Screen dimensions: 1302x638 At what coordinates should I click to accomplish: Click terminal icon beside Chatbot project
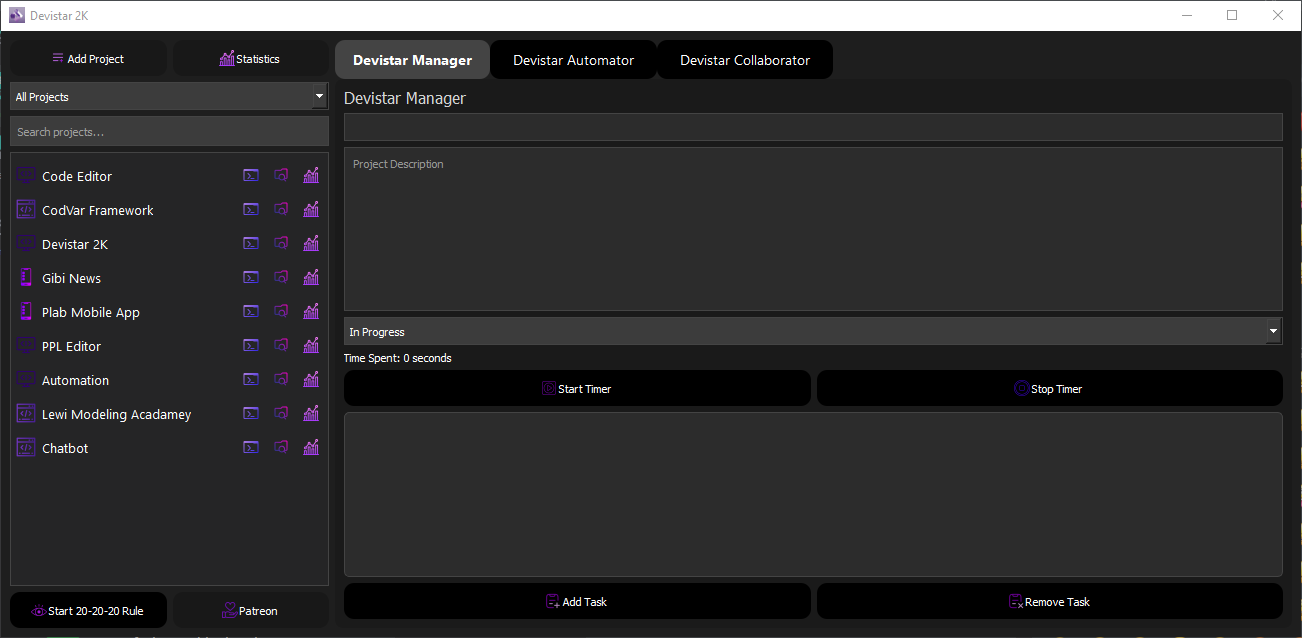tap(250, 447)
